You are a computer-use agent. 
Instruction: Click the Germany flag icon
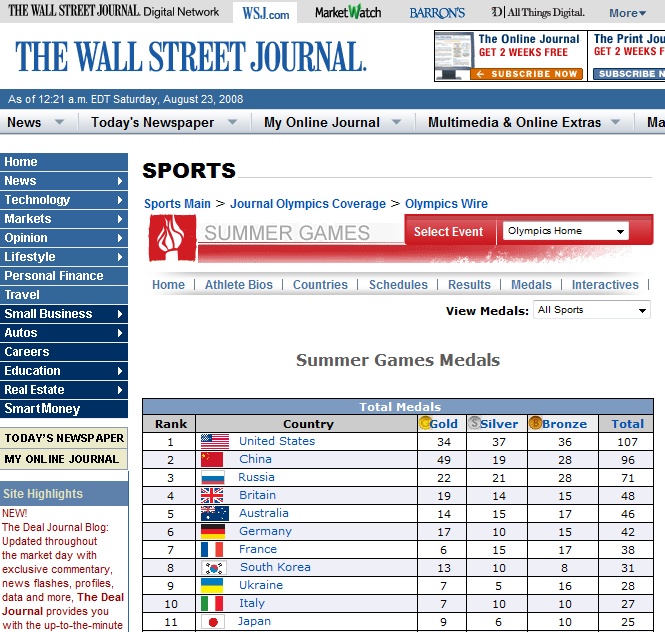tap(213, 531)
